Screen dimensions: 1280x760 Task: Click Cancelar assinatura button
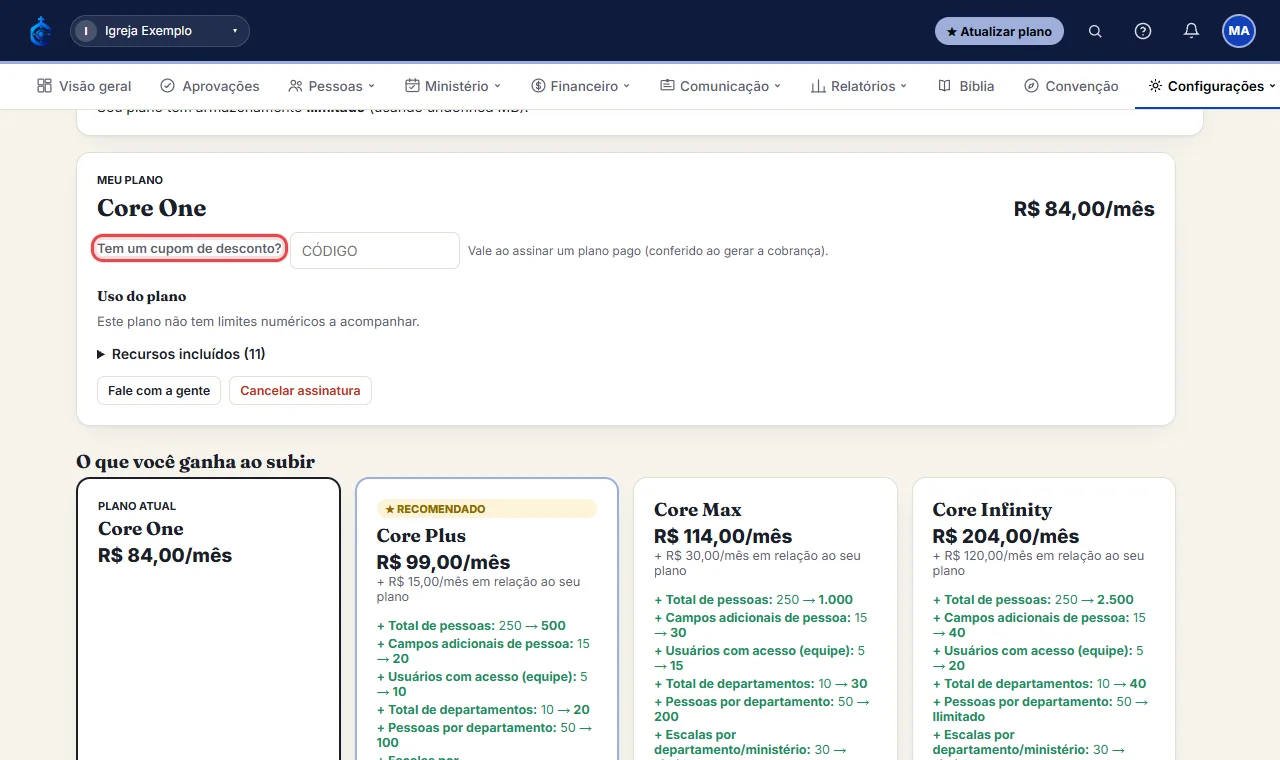[x=300, y=390]
